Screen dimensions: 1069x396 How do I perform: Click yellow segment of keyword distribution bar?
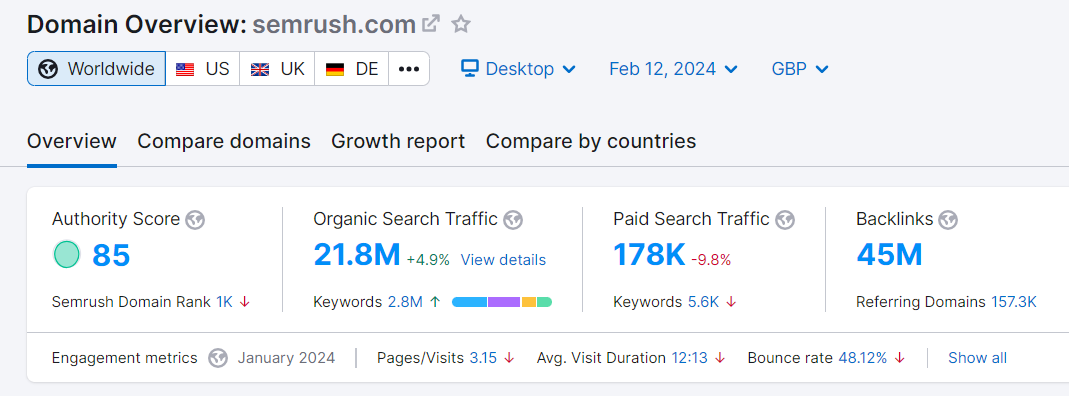point(529,302)
